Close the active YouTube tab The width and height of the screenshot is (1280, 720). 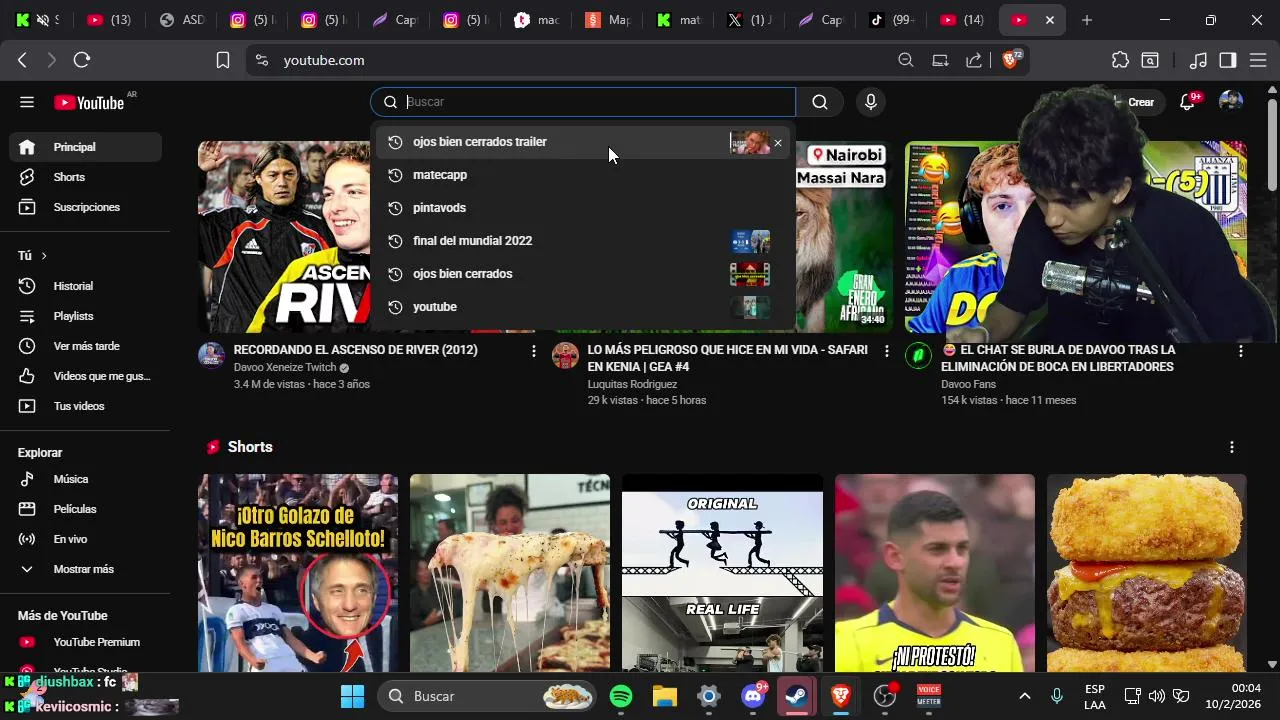(x=1049, y=20)
